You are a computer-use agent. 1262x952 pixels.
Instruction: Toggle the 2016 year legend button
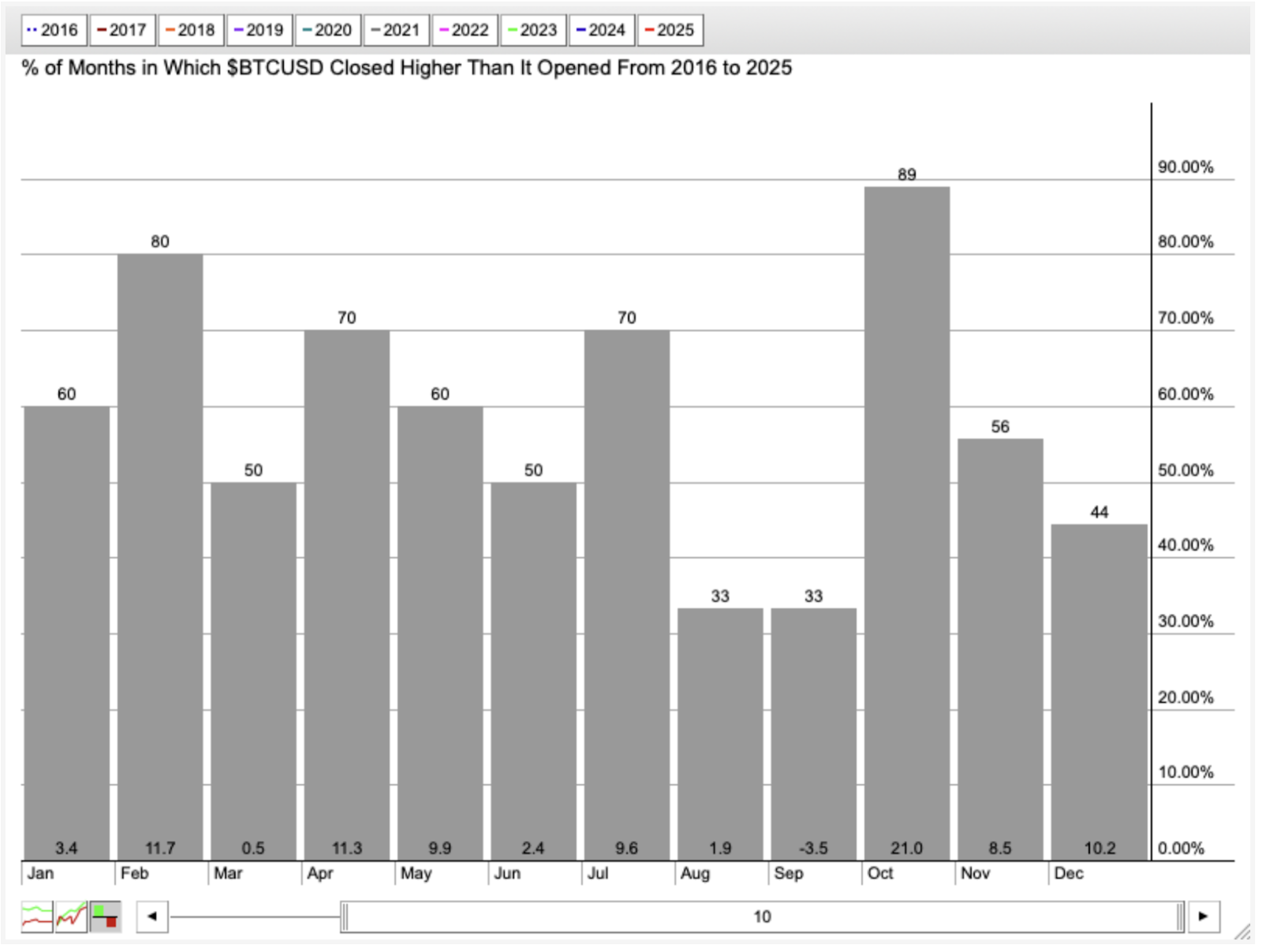(x=54, y=30)
